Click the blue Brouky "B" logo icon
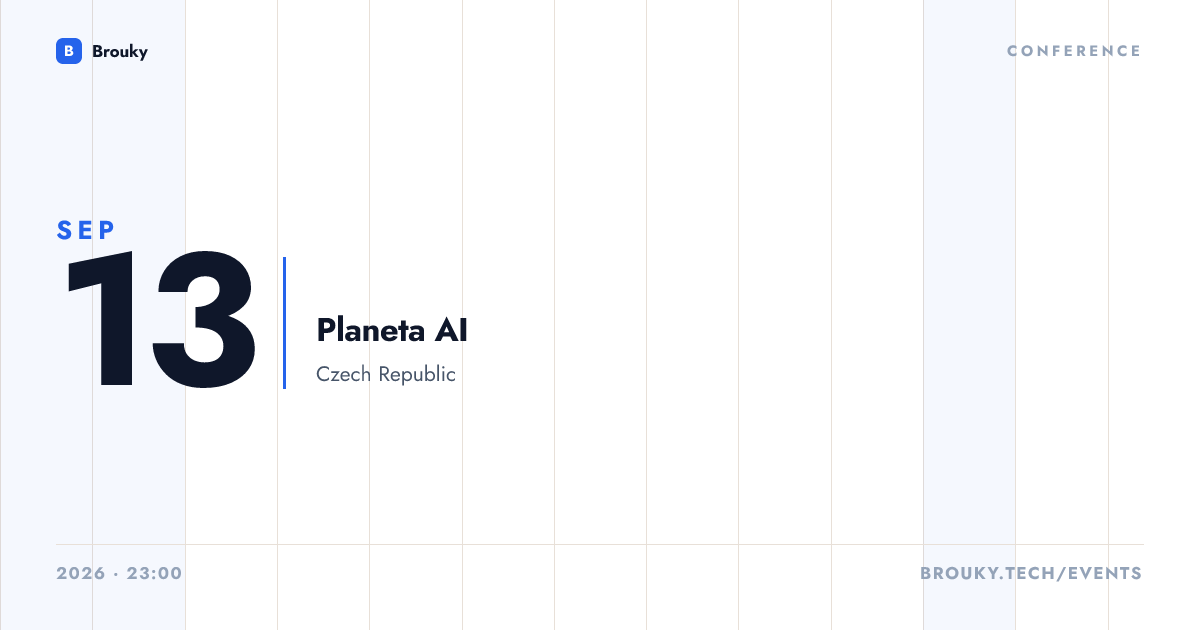The width and height of the screenshot is (1200, 630). click(x=69, y=51)
